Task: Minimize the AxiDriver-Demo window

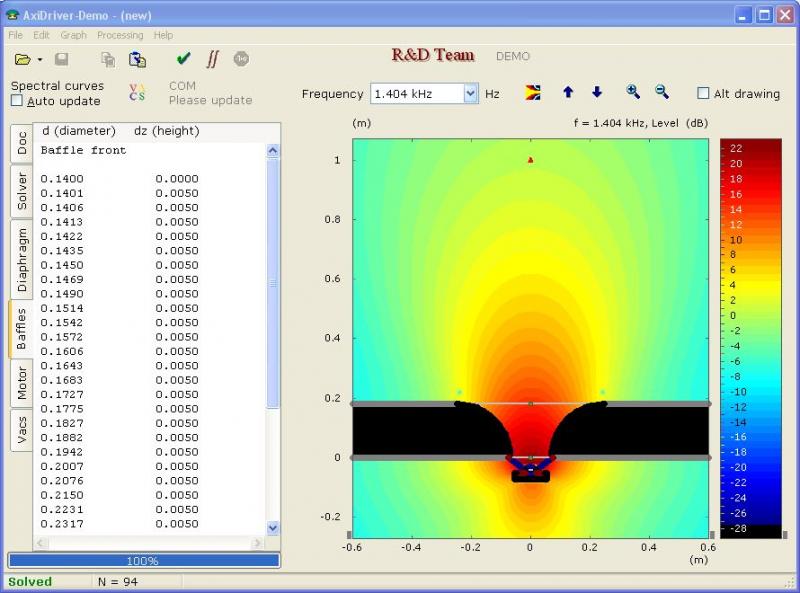Action: 743,15
